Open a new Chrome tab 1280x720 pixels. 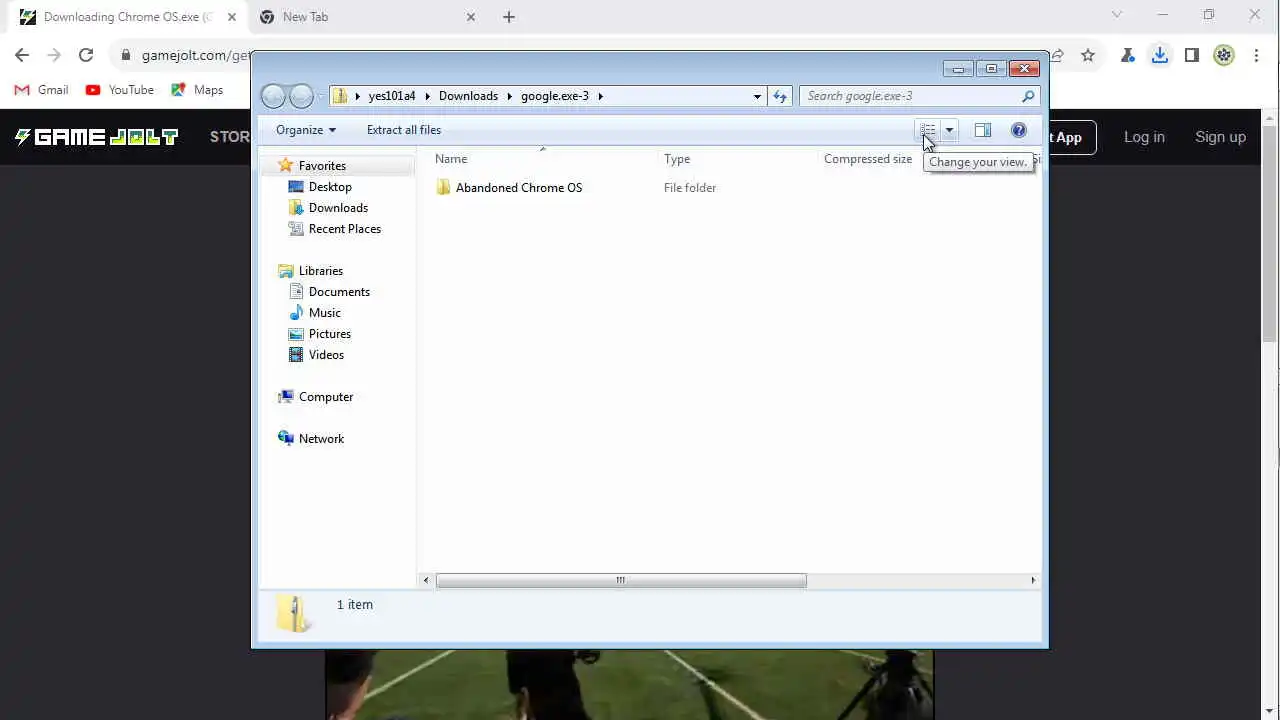click(509, 17)
